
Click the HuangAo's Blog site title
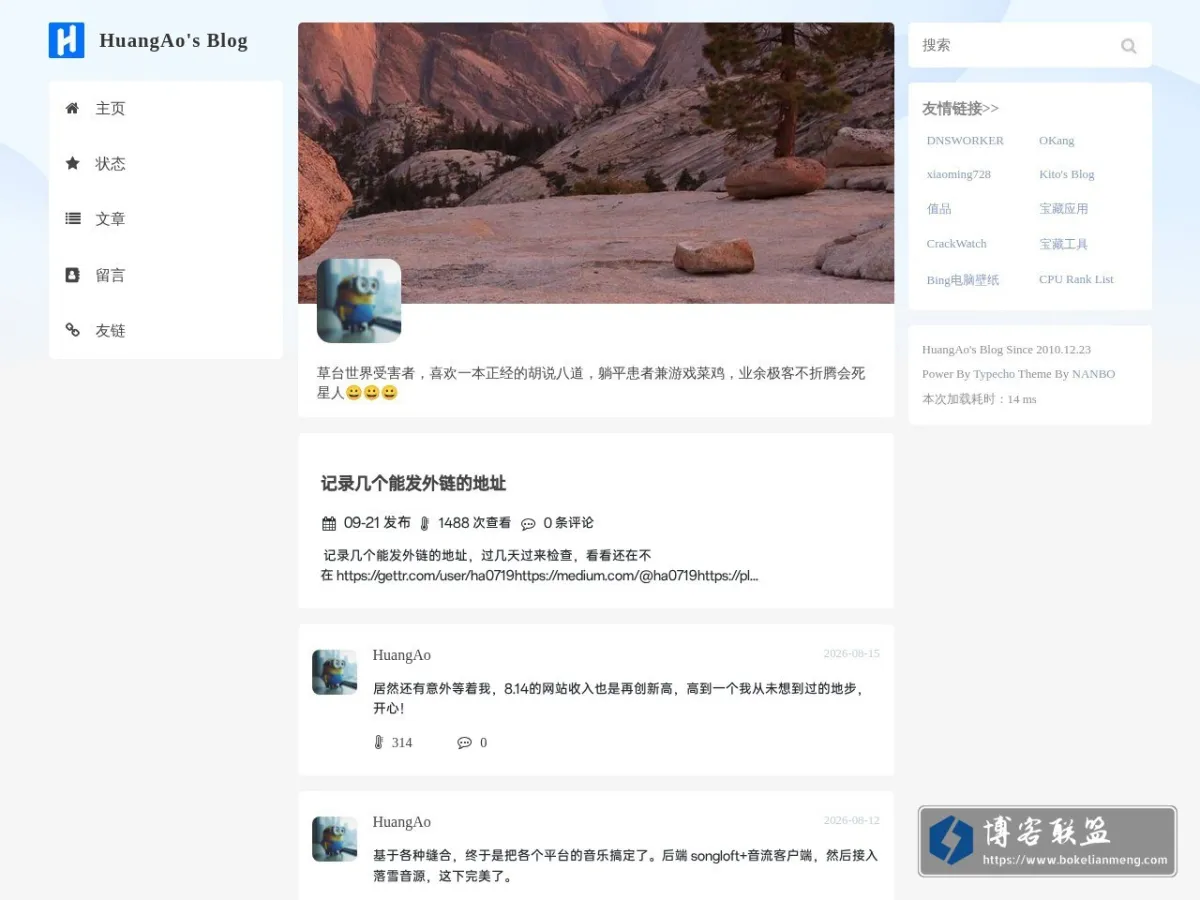click(x=173, y=41)
